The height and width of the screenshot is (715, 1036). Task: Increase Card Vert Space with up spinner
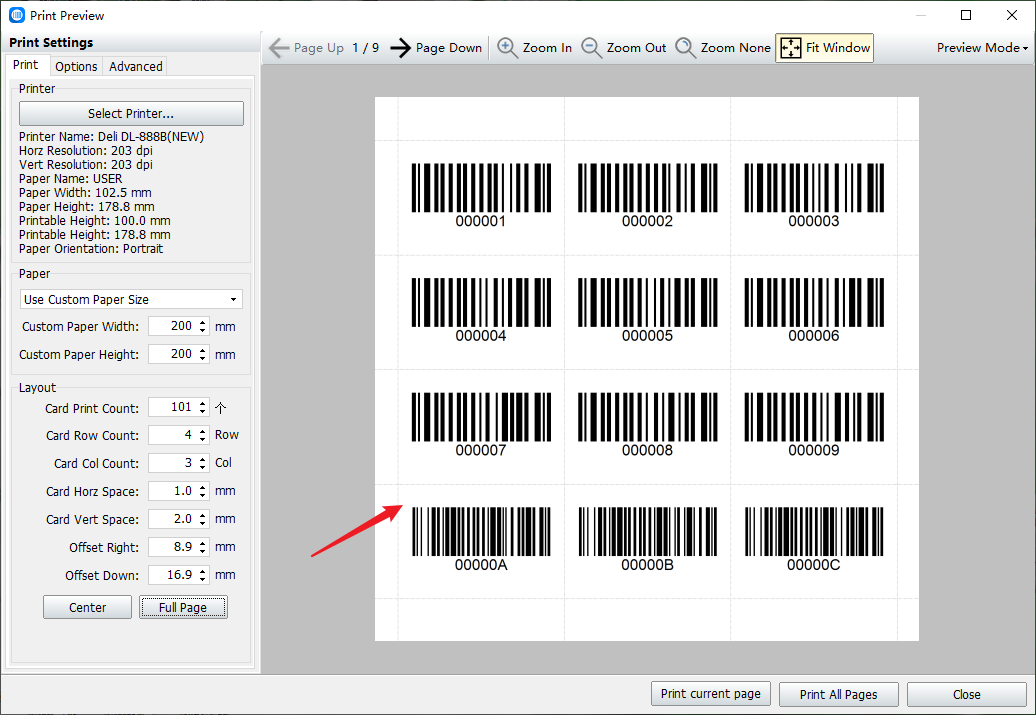pyautogui.click(x=203, y=515)
